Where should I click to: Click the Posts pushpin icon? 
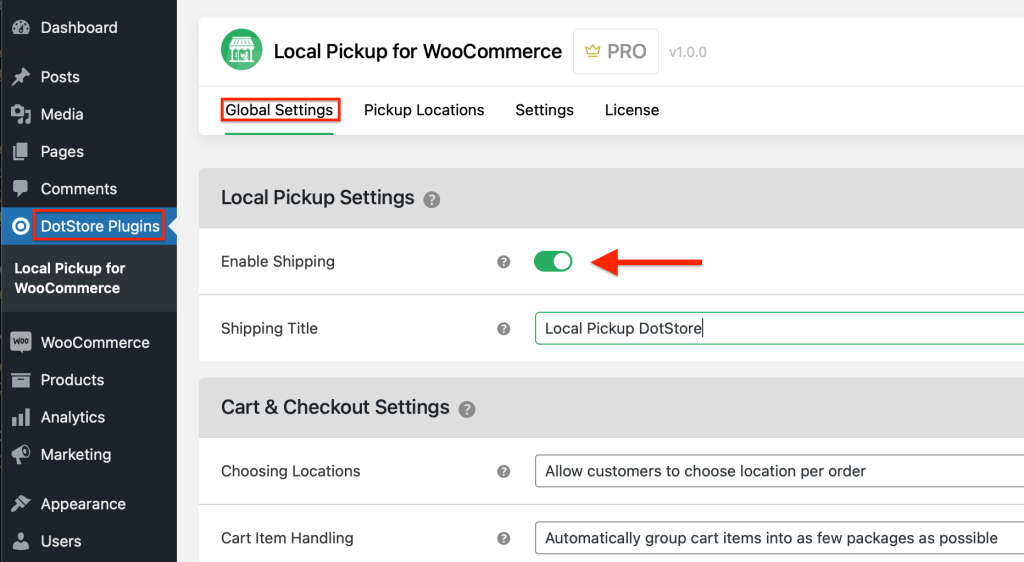pyautogui.click(x=21, y=76)
